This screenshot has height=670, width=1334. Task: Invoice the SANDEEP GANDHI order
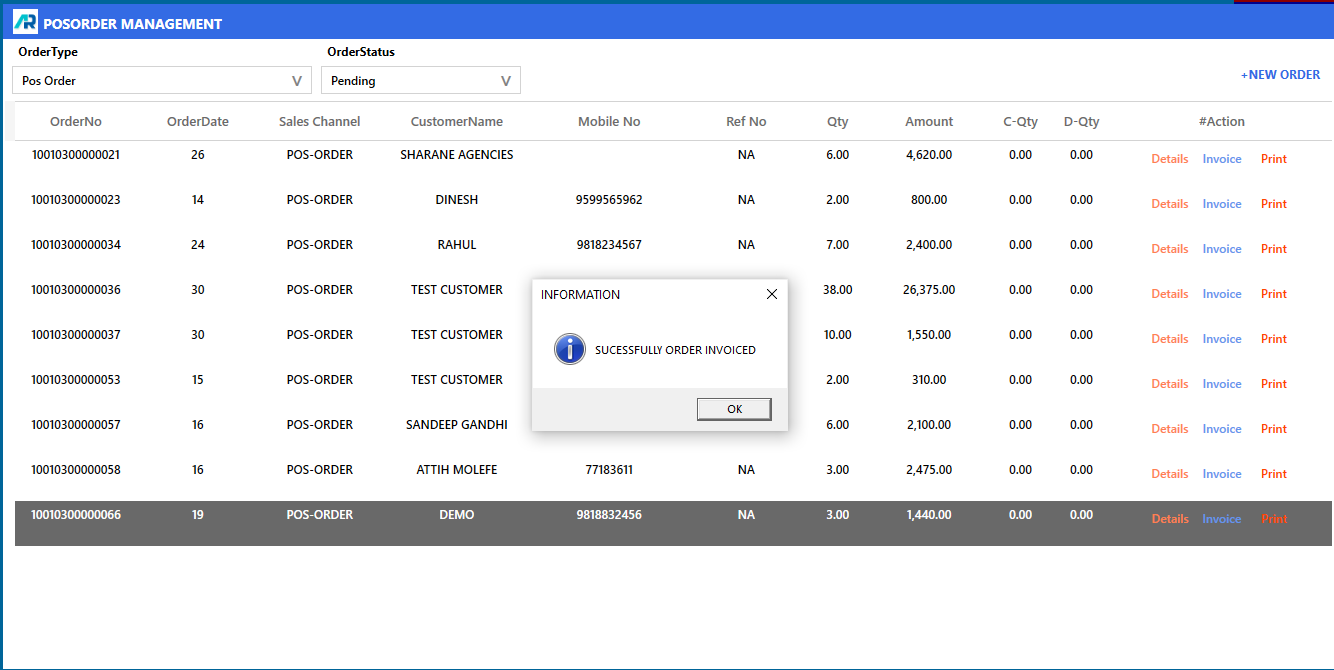point(1221,429)
